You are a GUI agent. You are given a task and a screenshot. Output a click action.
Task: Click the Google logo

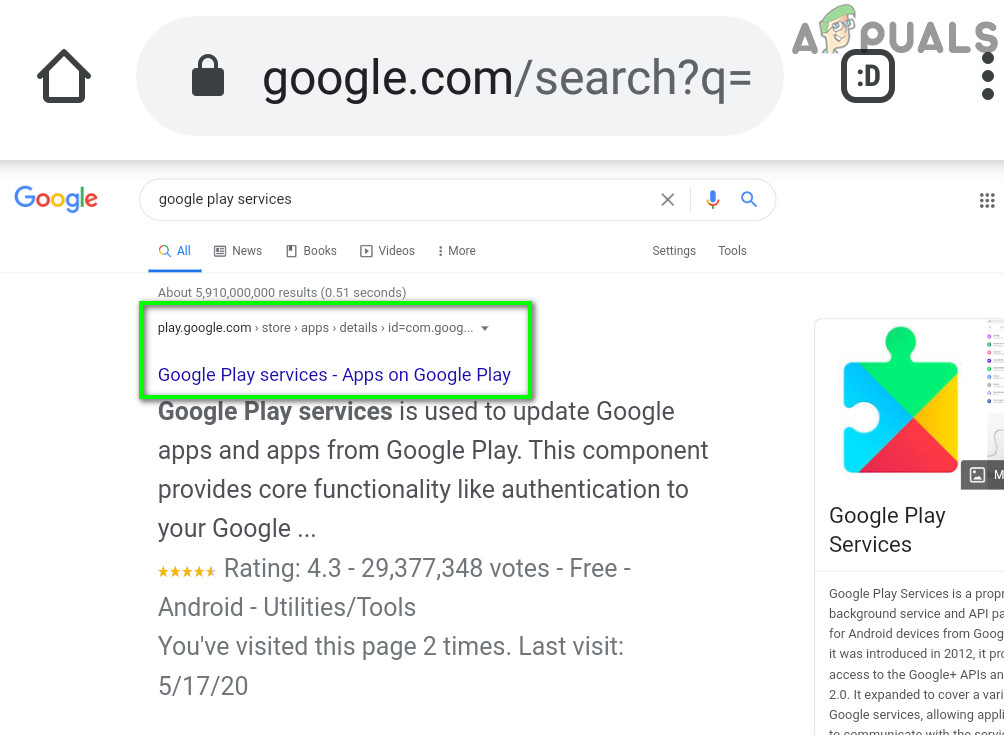(56, 199)
